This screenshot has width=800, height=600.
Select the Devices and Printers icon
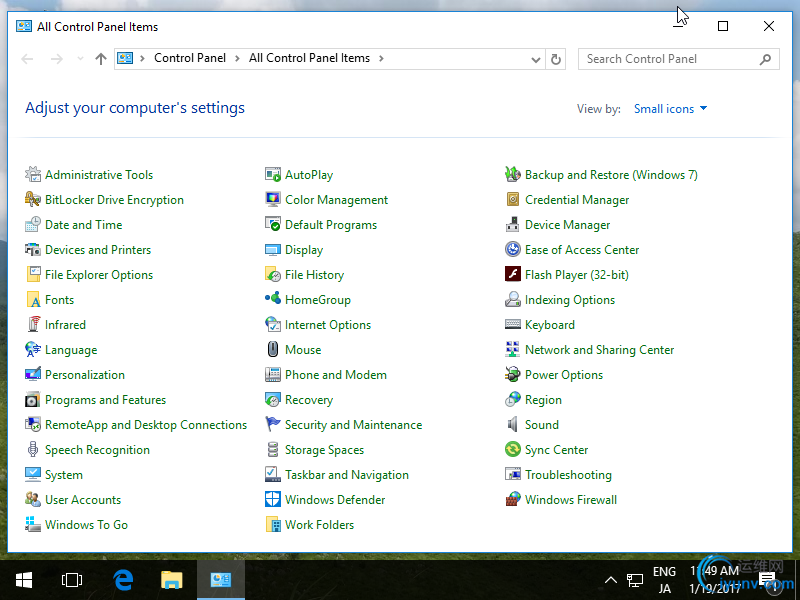point(33,249)
